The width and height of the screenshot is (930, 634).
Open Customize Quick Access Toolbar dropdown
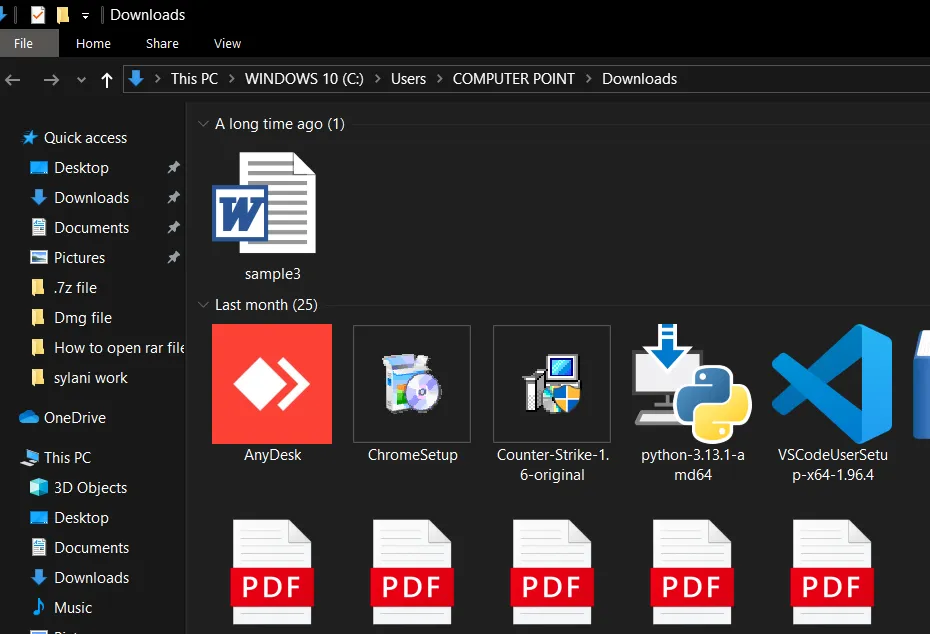85,15
